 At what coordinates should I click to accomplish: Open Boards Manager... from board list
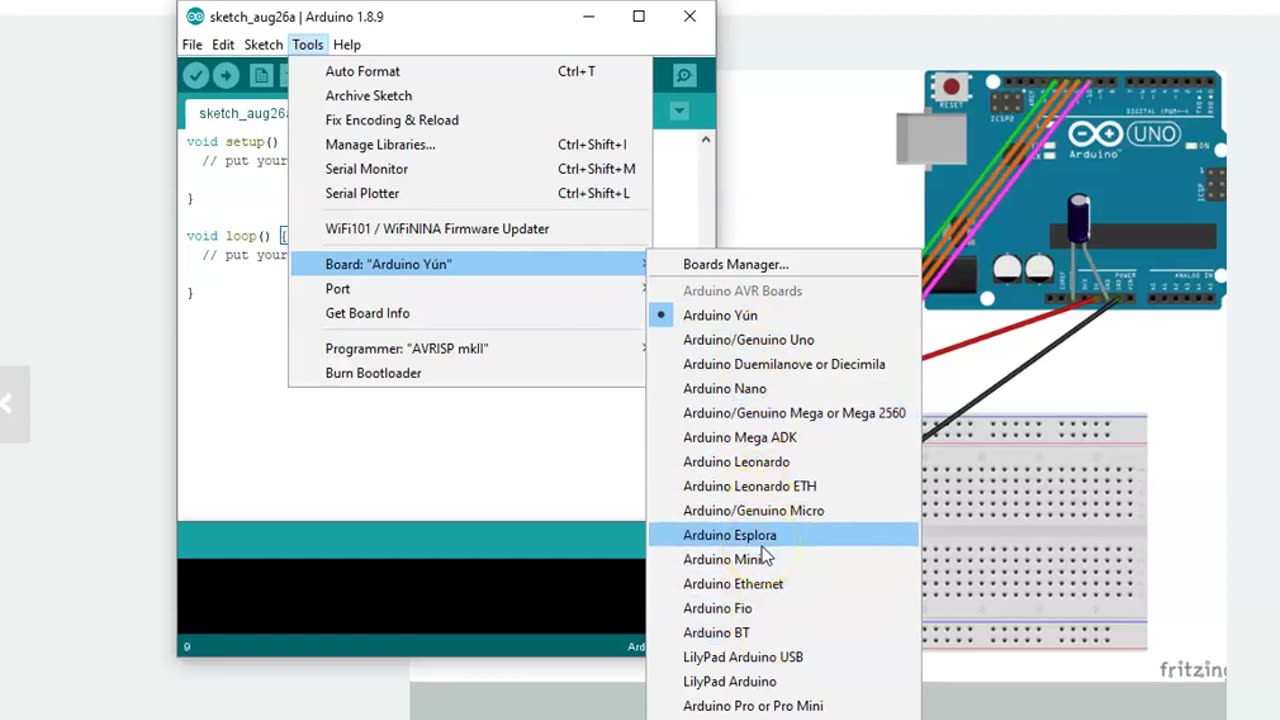coord(783,264)
